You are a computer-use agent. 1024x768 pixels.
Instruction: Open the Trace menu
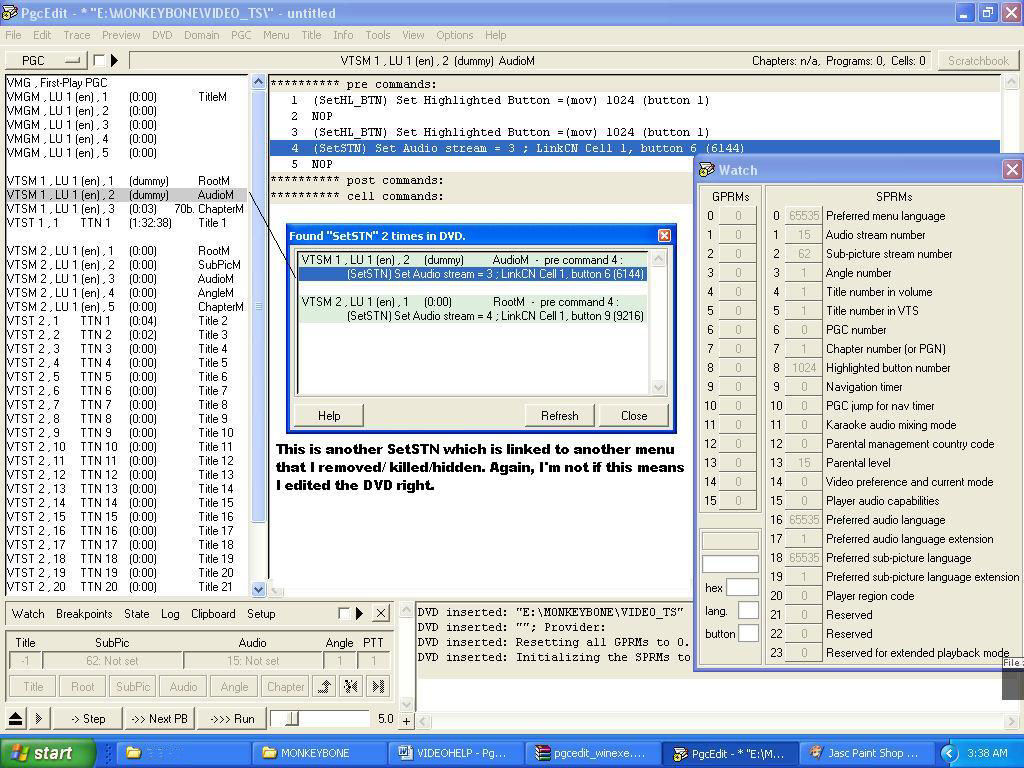[76, 35]
